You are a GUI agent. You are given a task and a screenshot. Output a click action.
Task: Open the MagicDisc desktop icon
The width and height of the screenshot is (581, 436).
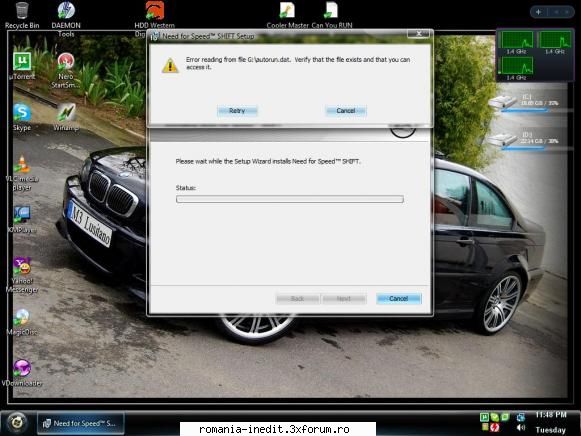pyautogui.click(x=22, y=322)
